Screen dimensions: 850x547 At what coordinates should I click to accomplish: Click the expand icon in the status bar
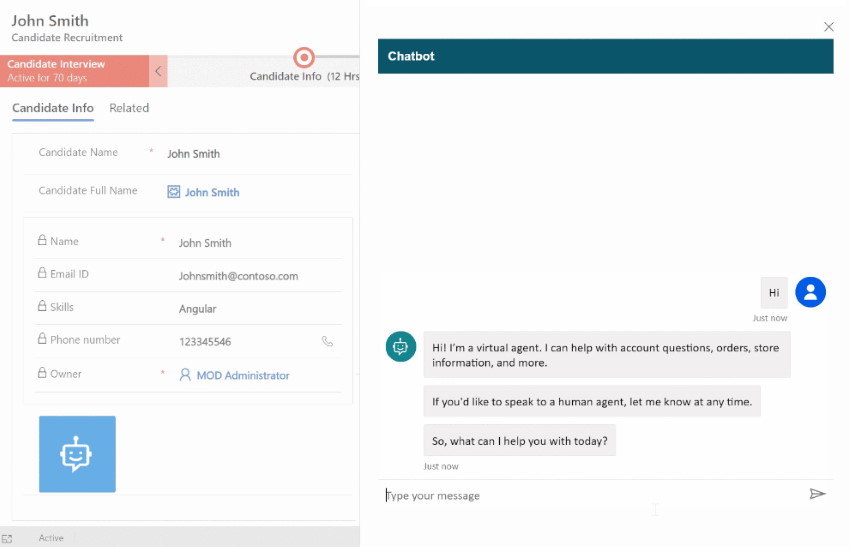tap(7, 538)
